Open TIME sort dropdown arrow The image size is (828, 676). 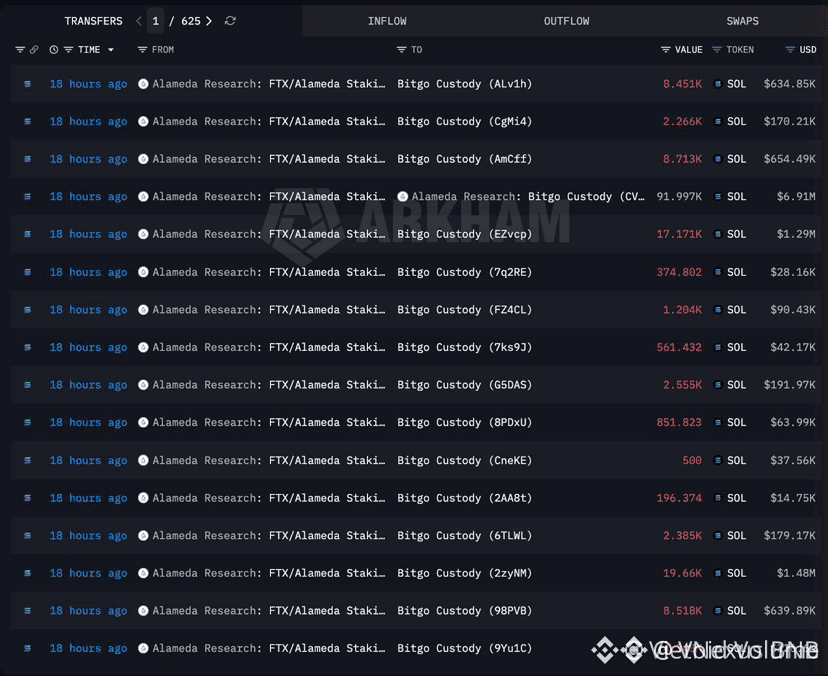point(111,50)
